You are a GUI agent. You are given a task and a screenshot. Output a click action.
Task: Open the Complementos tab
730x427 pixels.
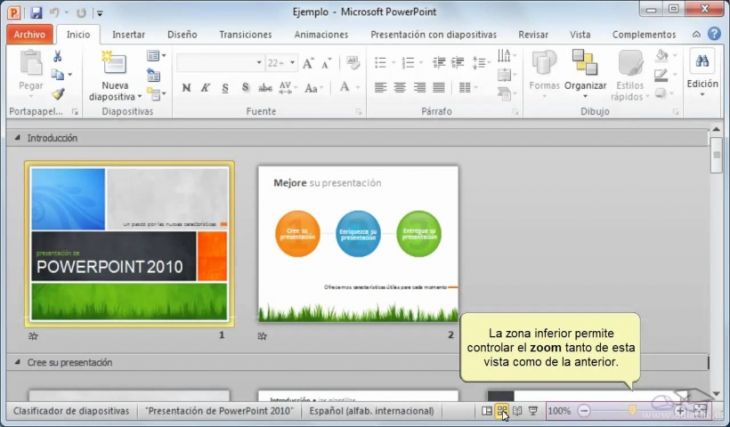[644, 34]
